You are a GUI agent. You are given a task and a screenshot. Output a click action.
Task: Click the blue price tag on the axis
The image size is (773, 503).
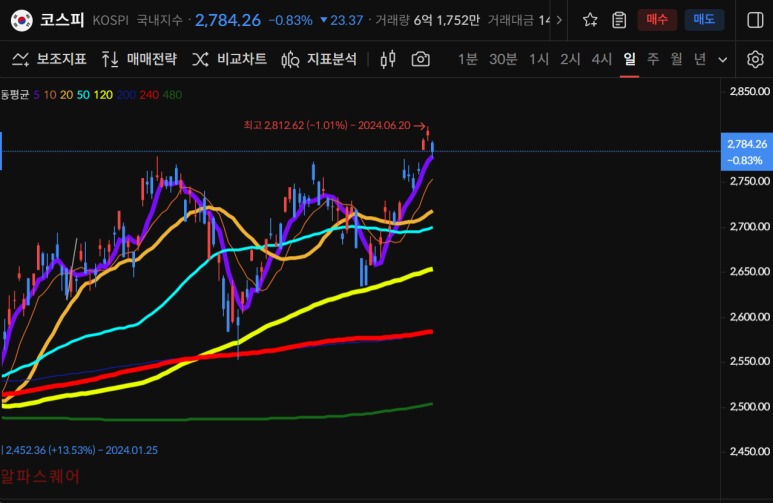(x=747, y=152)
